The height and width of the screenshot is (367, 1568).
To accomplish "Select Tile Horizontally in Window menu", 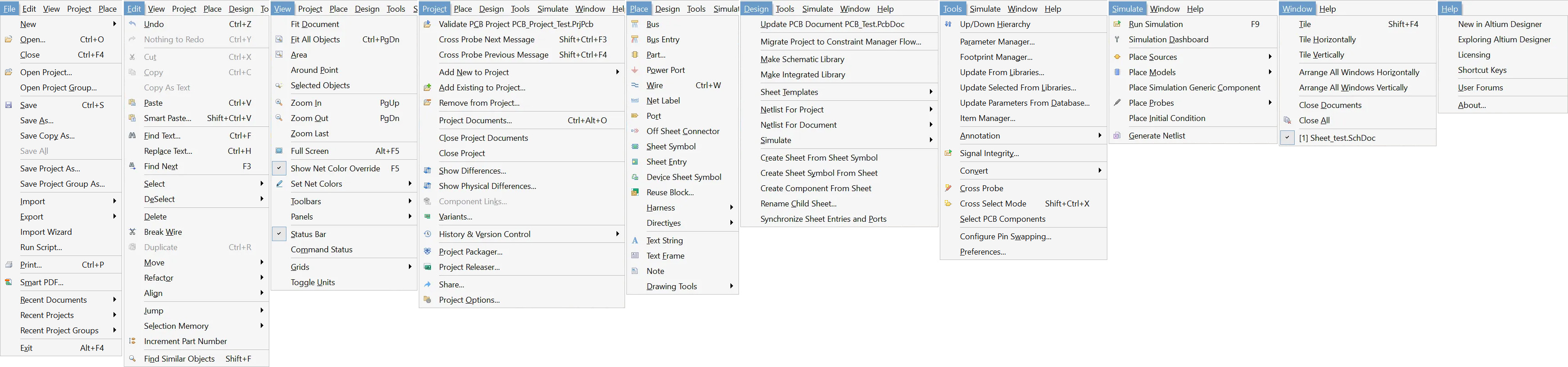I will coord(1327,40).
